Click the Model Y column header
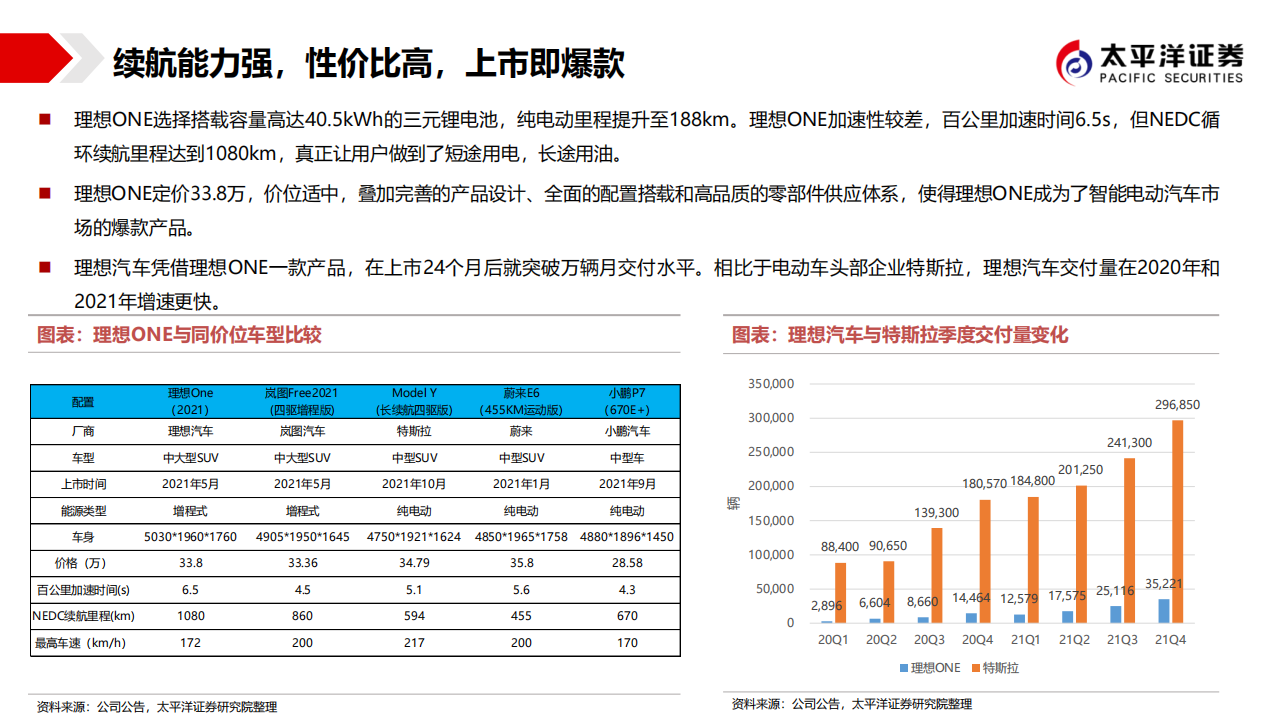This screenshot has width=1280, height=720. 412,402
